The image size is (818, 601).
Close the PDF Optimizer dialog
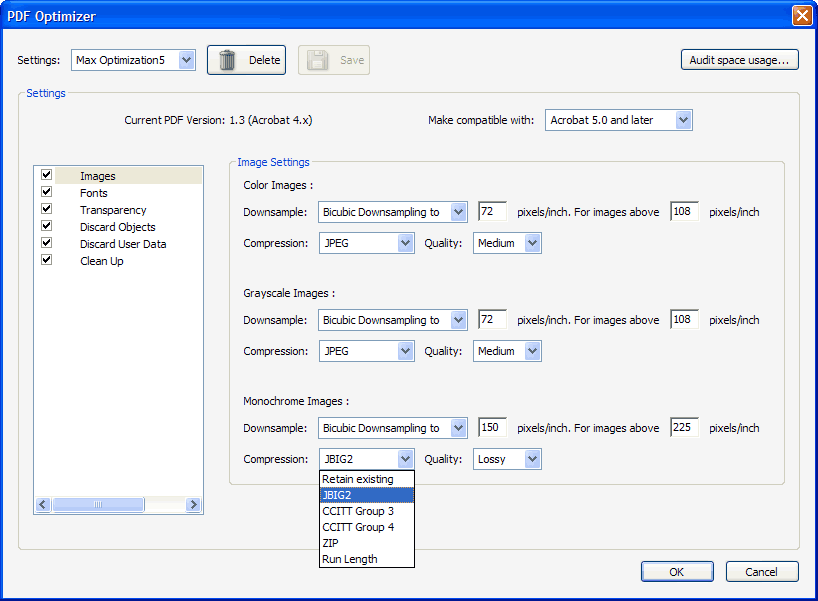[x=802, y=15]
